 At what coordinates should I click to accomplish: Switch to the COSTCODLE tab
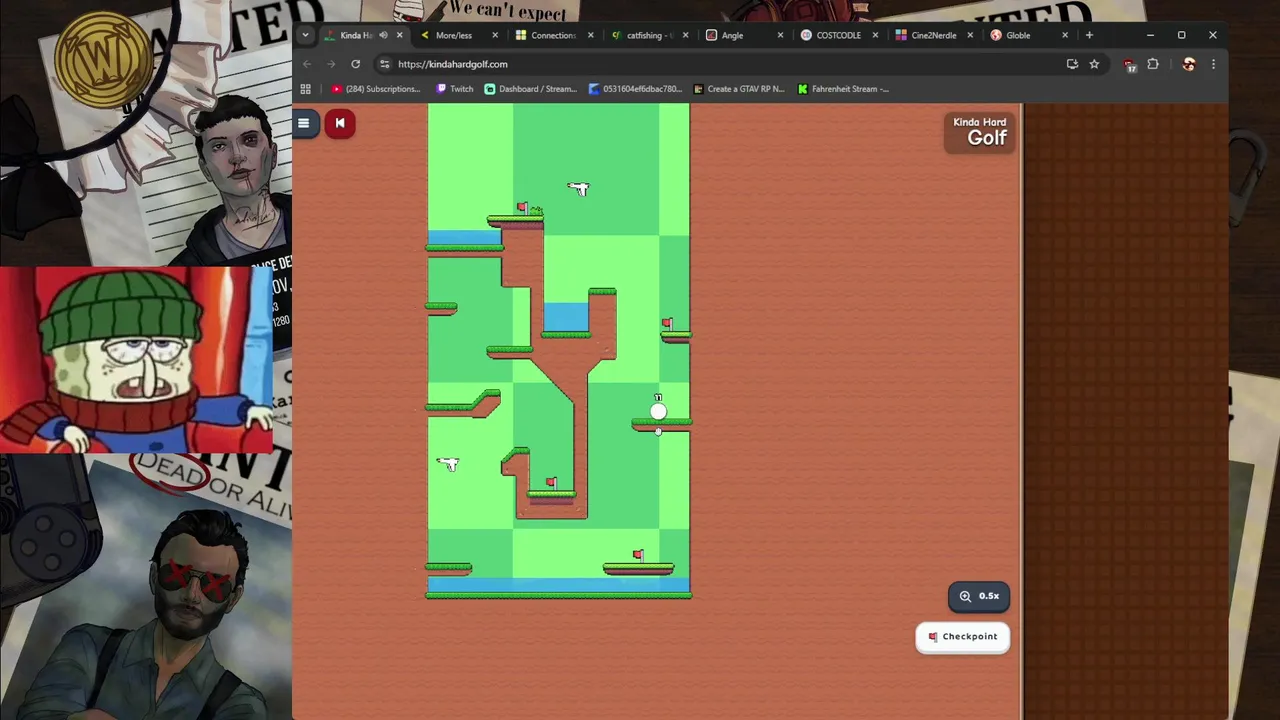838,35
